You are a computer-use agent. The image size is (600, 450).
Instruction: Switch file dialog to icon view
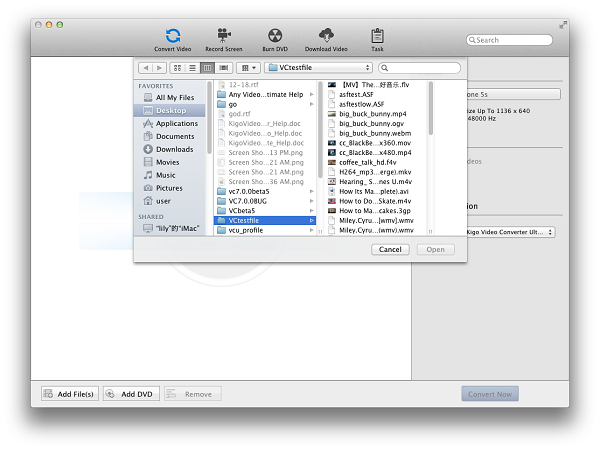coord(177,68)
